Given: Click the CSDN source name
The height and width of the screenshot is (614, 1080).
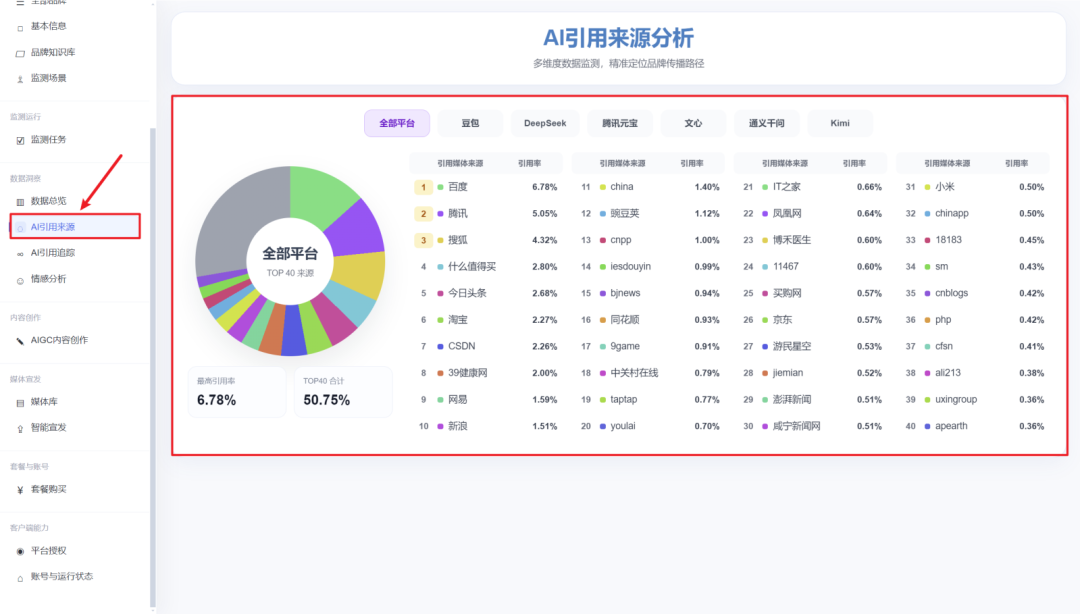Looking at the screenshot, I should pos(461,346).
